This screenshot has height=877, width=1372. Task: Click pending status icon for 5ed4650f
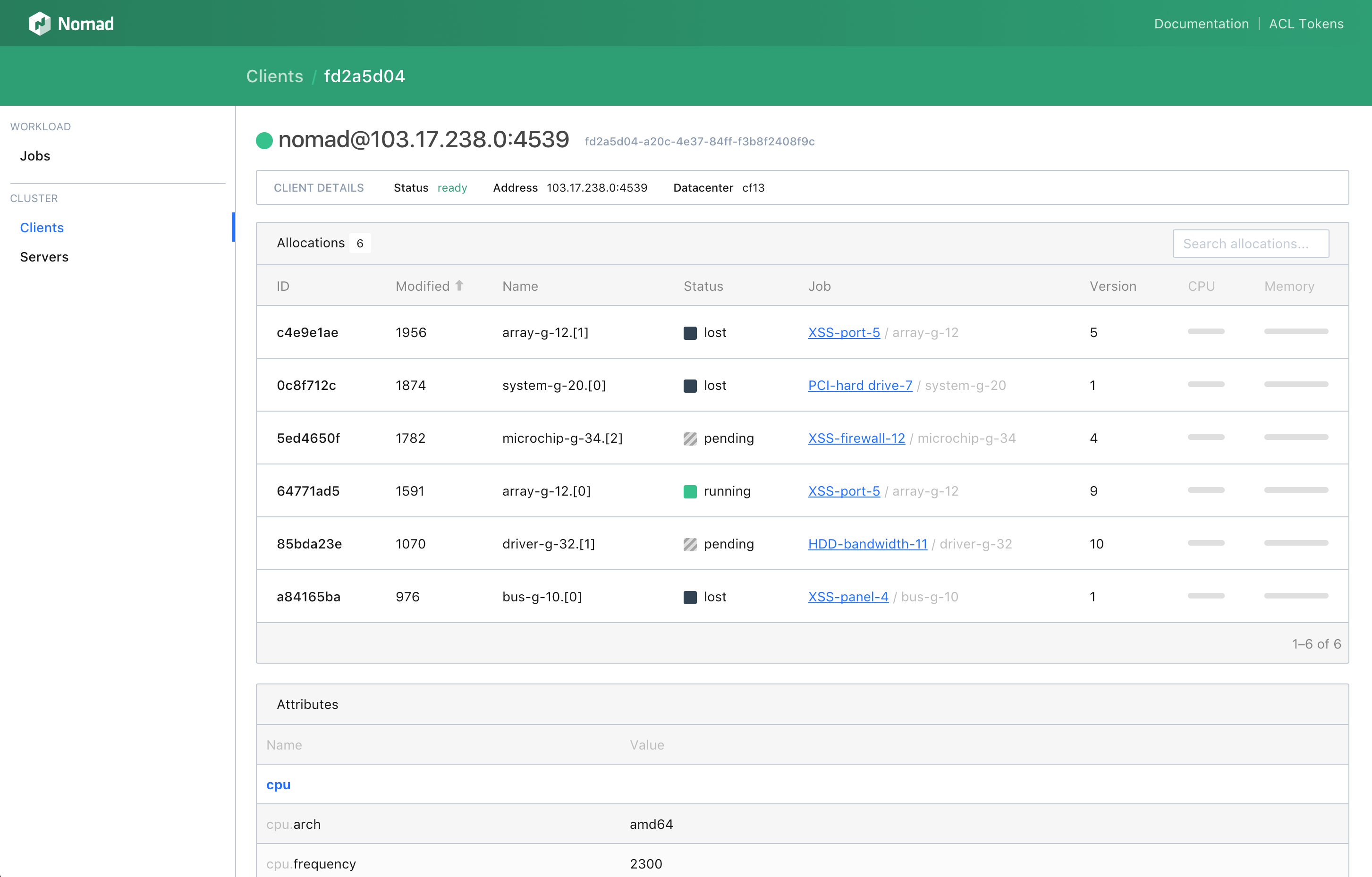pos(690,438)
